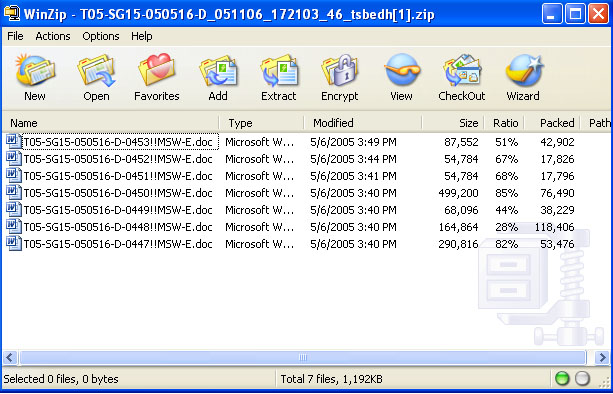Click the Encrypt padlock icon
Image resolution: width=613 pixels, height=394 pixels.
tap(340, 70)
